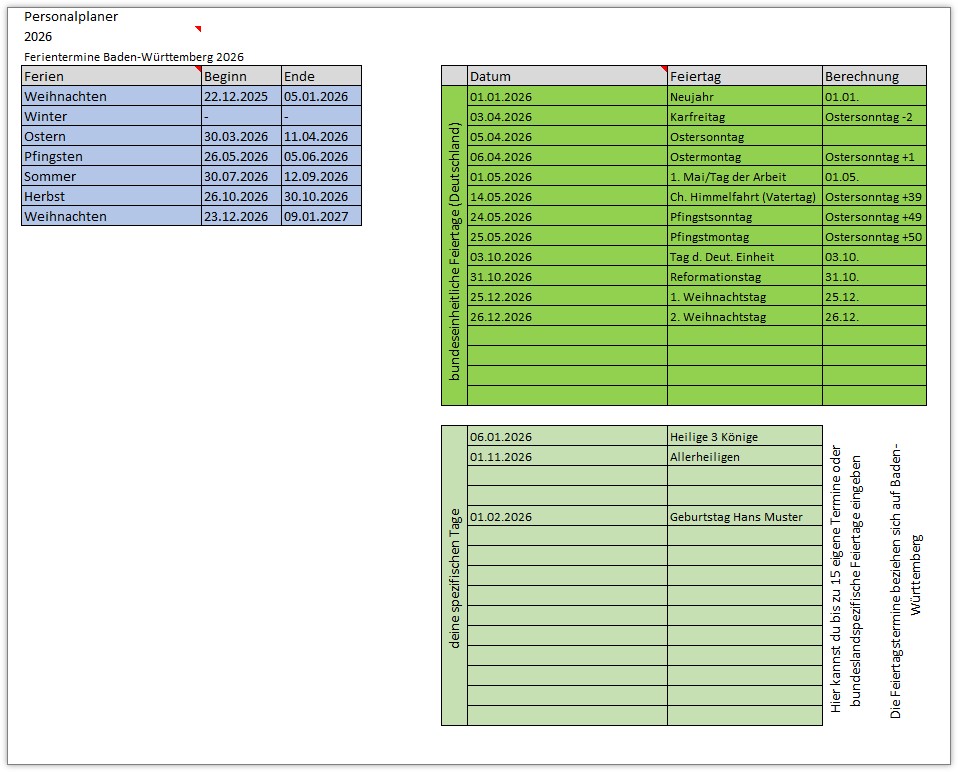Select the Personalplaner title cell
The image size is (958, 772).
(71, 17)
